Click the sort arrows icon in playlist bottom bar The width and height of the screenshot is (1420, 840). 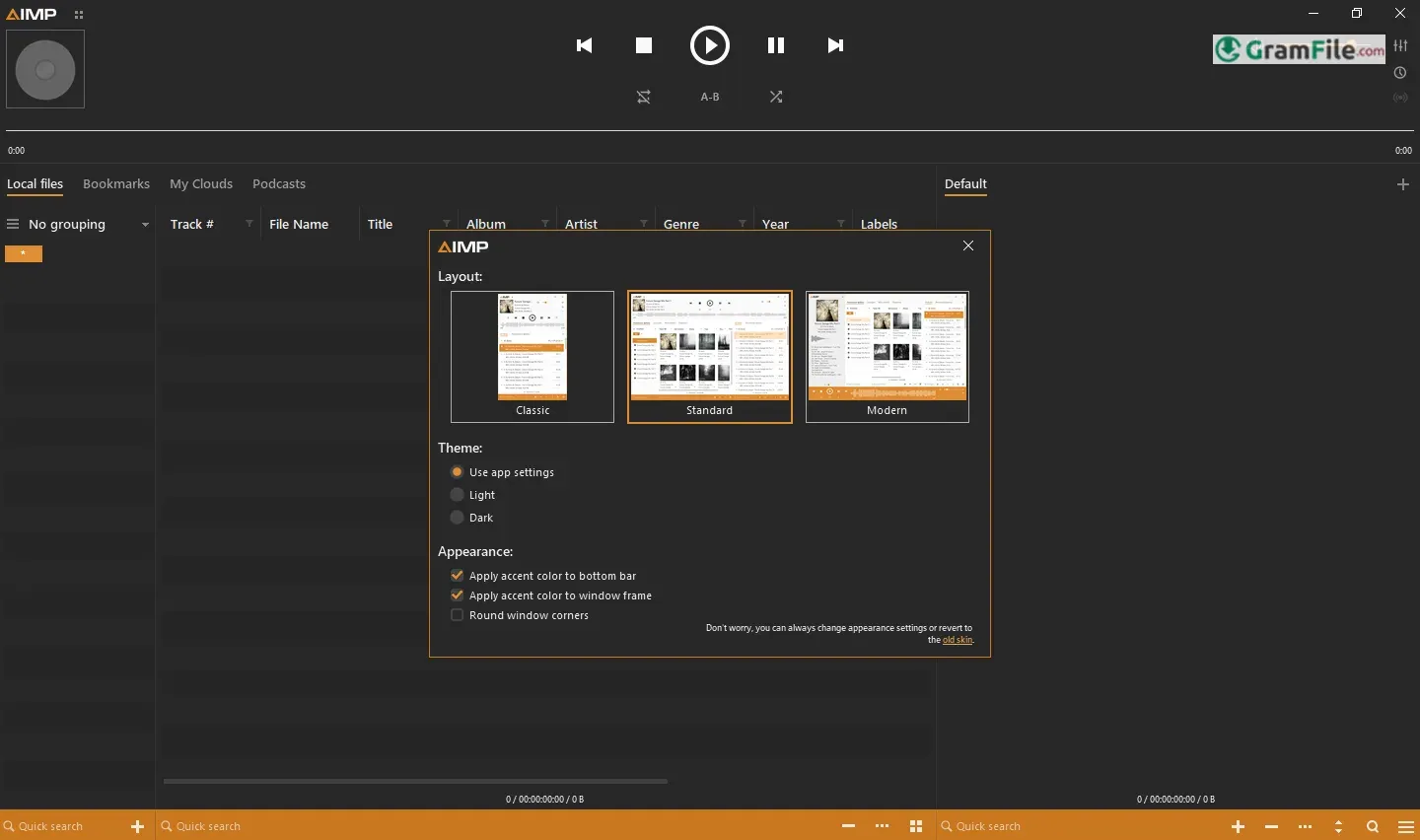(1338, 826)
